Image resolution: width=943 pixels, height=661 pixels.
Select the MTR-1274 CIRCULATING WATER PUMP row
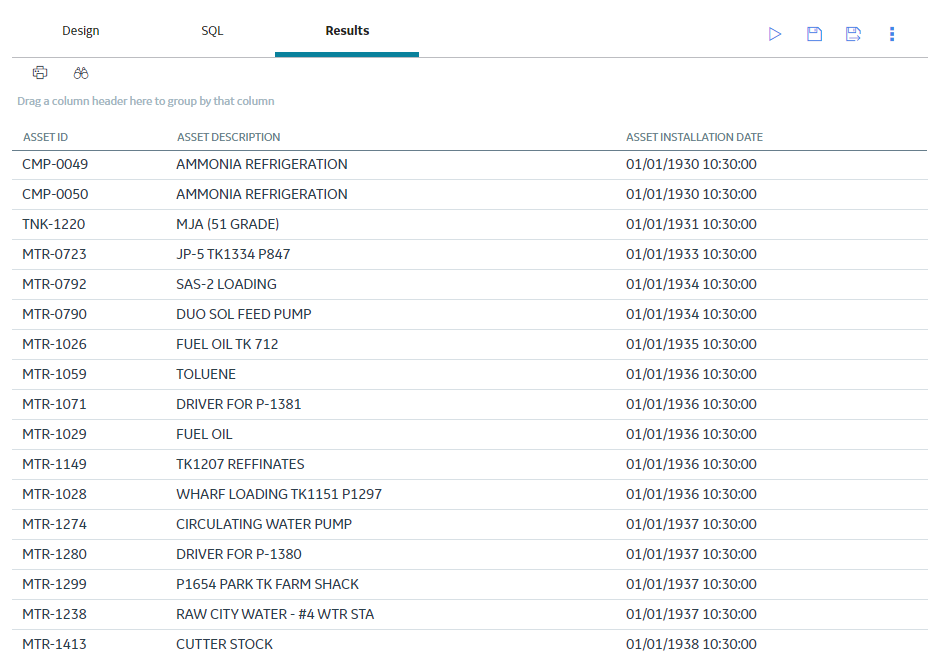coord(470,524)
